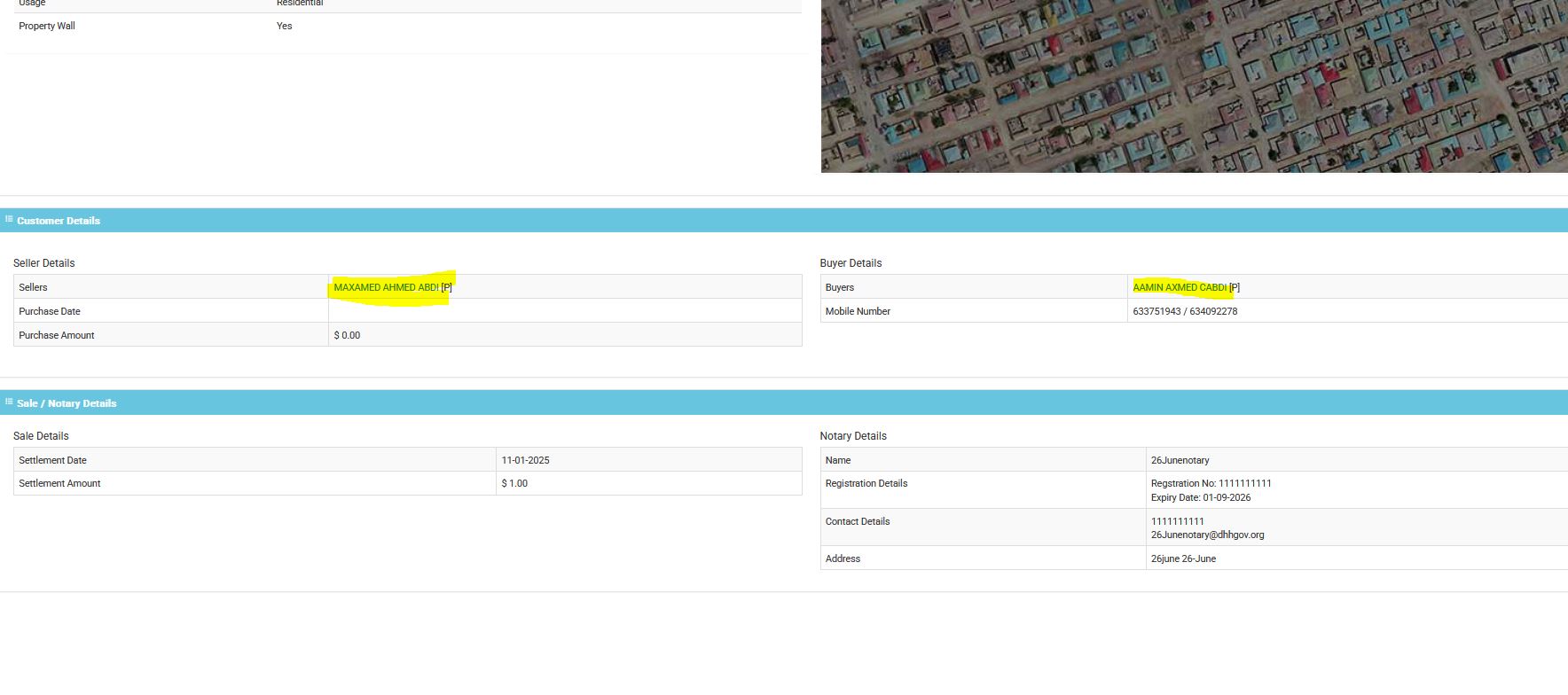Select seller name MAXAMED AHMED ABDI
This screenshot has height=695, width=1568.
click(x=386, y=287)
